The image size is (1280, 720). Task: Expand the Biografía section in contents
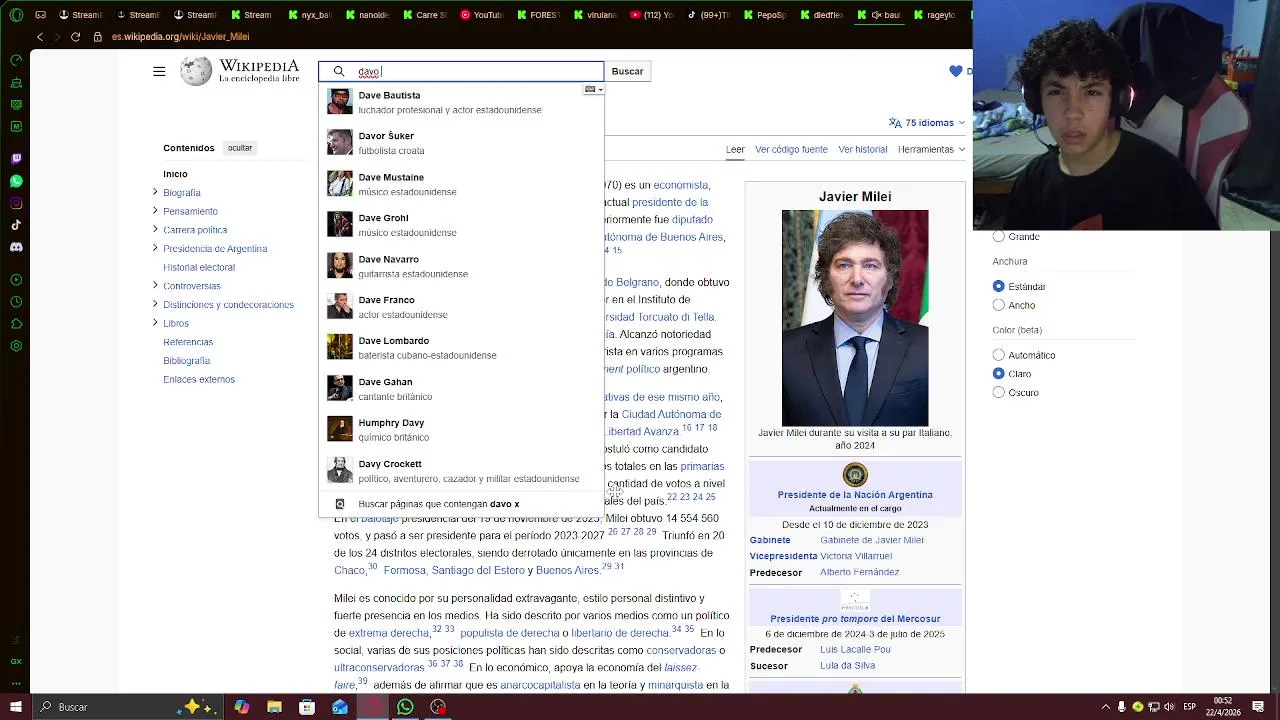click(155, 192)
